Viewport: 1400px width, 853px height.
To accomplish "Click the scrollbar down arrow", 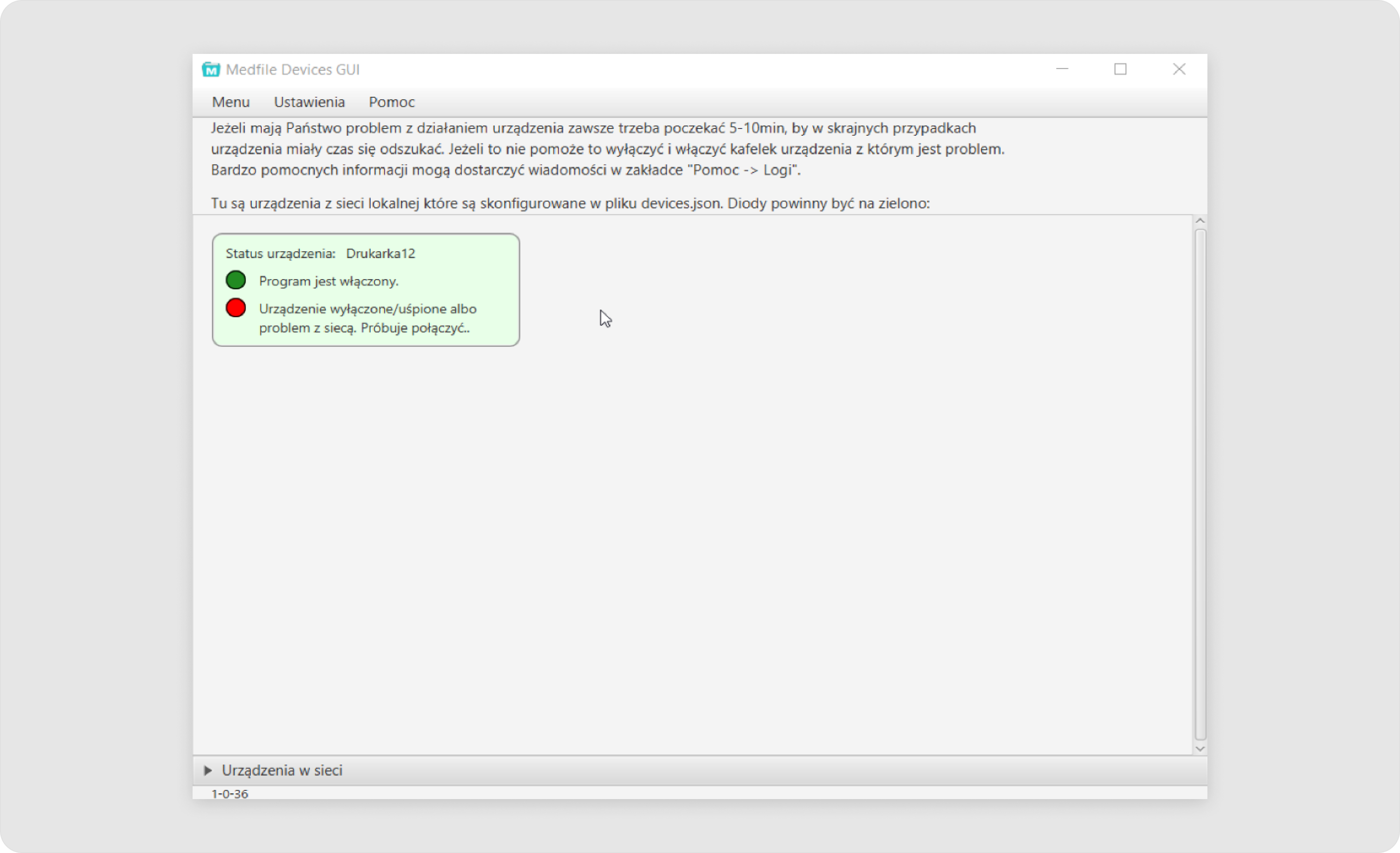I will tap(1200, 749).
